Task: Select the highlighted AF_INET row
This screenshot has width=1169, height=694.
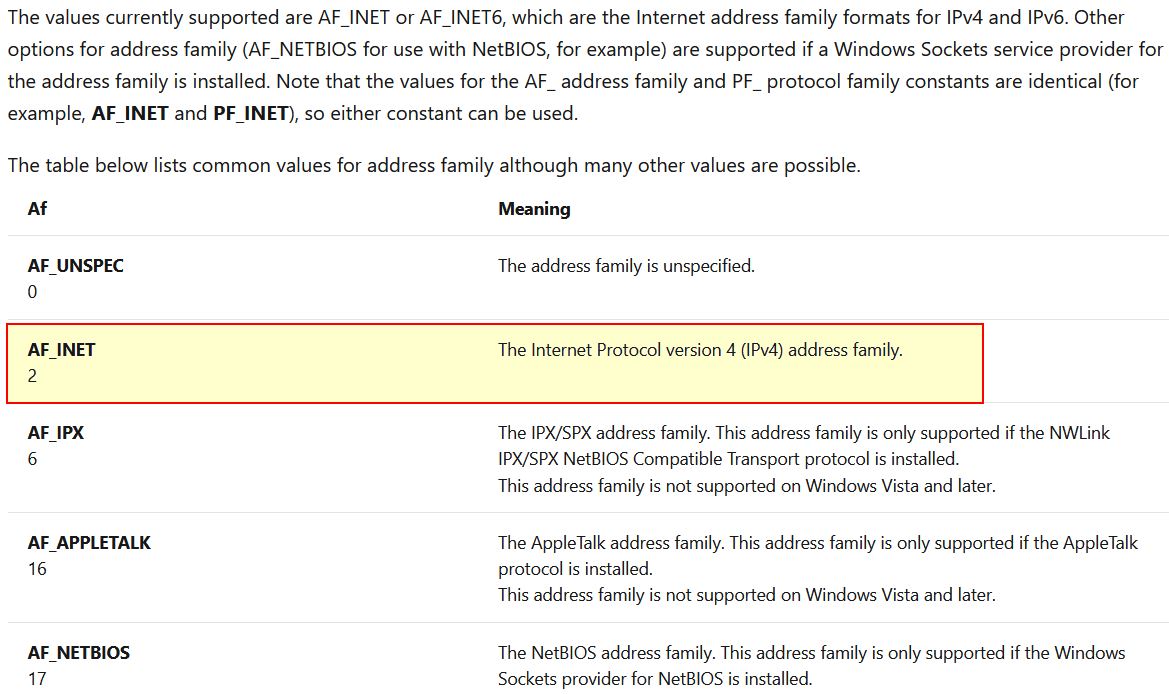Action: point(495,363)
